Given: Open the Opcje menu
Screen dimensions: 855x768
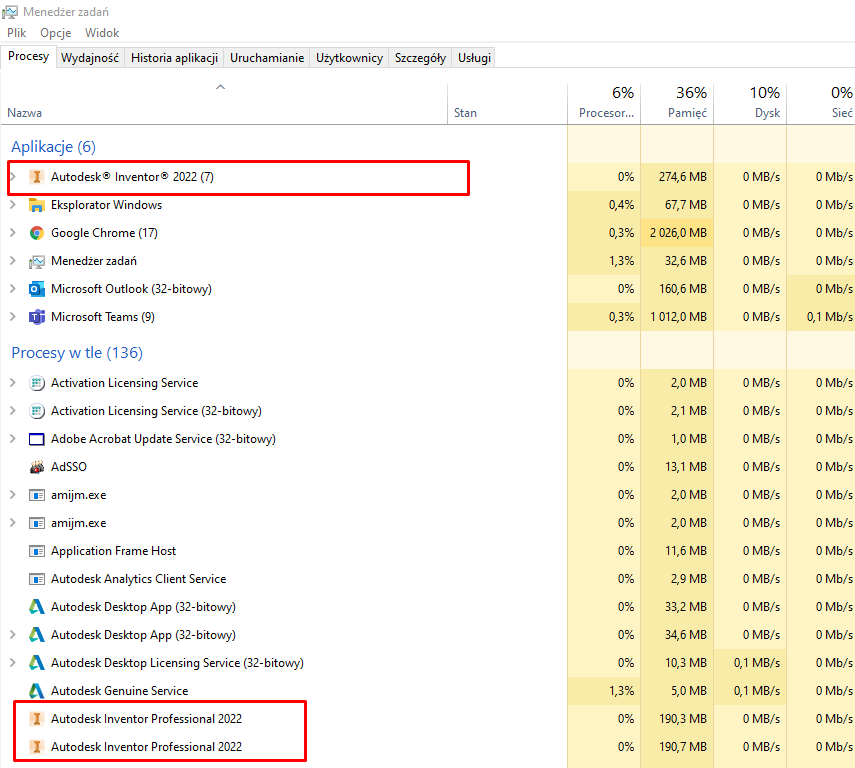Looking at the screenshot, I should 55,32.
